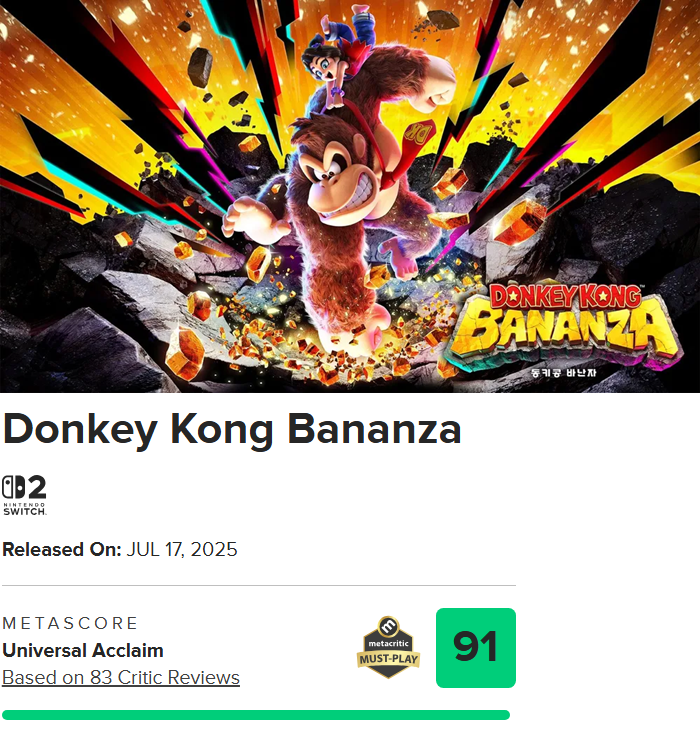700x730 pixels.
Task: Click the Released On date JUL 17, 2025
Action: [182, 549]
